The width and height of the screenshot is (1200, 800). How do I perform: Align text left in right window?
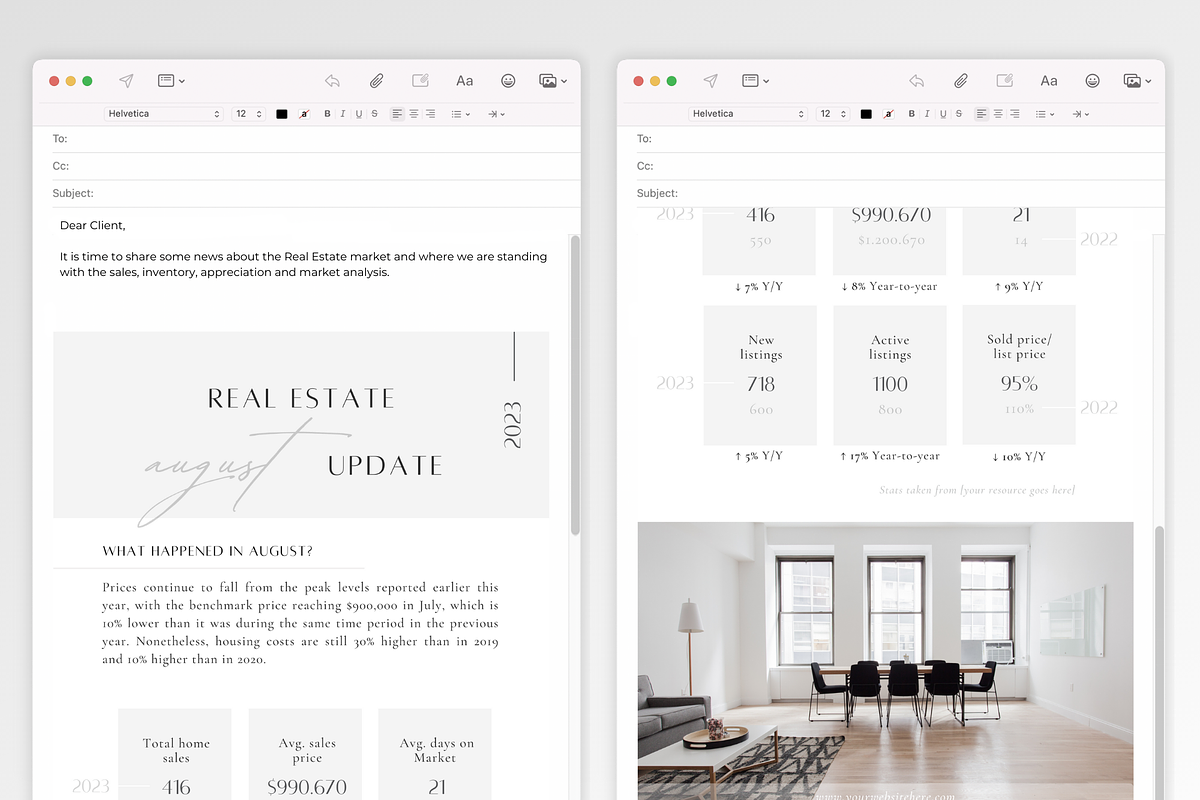981,114
